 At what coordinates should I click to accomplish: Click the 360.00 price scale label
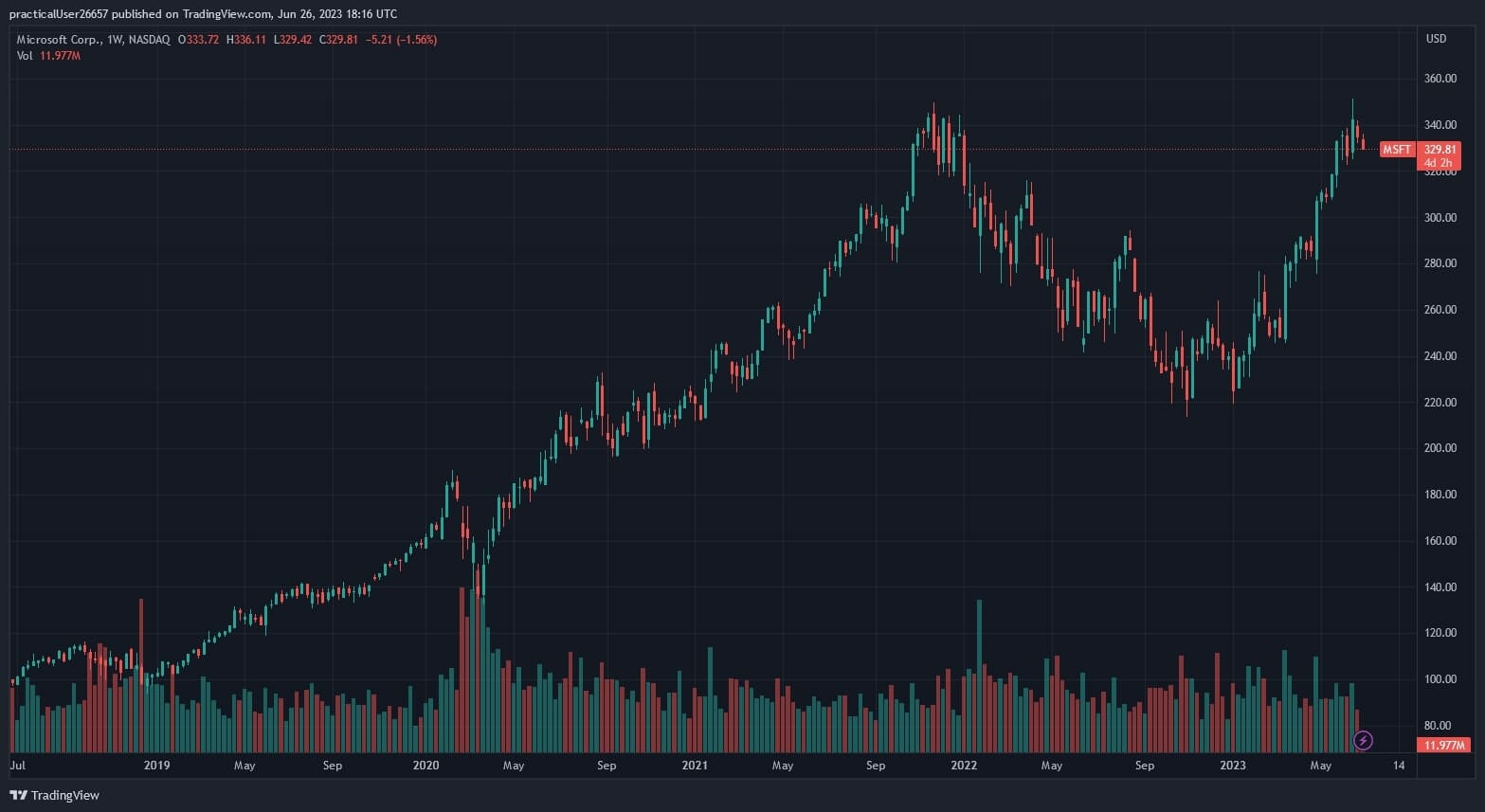point(1440,79)
